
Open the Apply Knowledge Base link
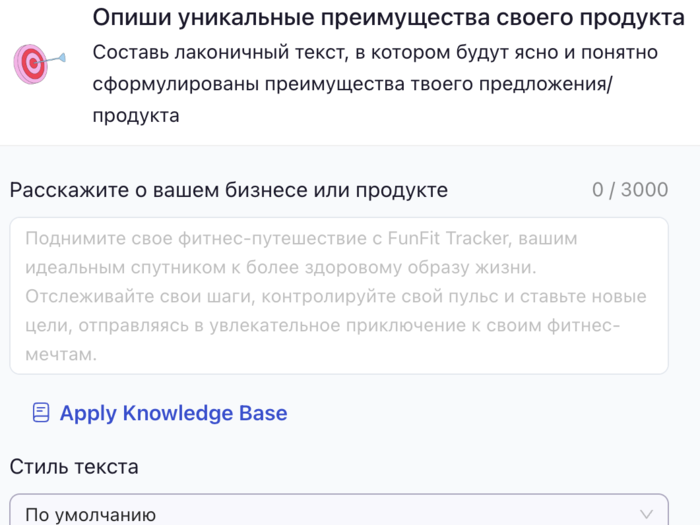pos(173,413)
